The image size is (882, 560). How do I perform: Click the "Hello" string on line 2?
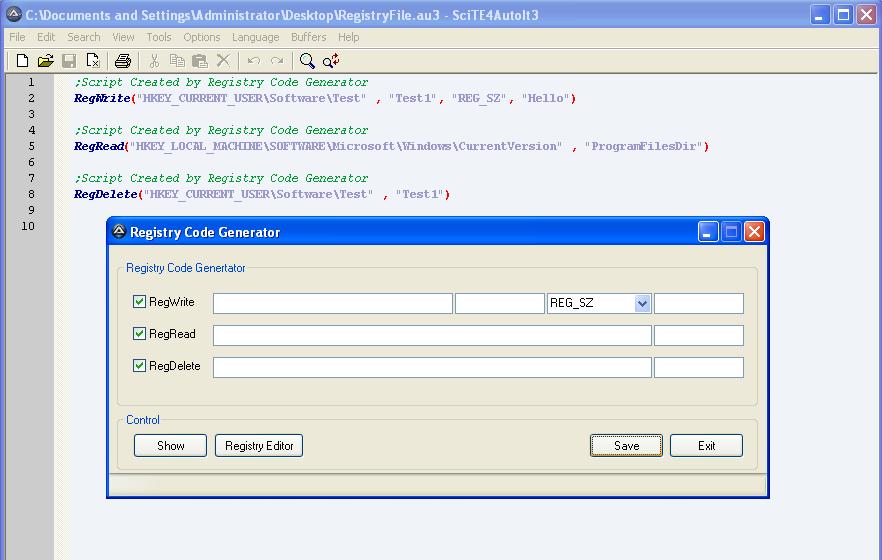click(546, 98)
